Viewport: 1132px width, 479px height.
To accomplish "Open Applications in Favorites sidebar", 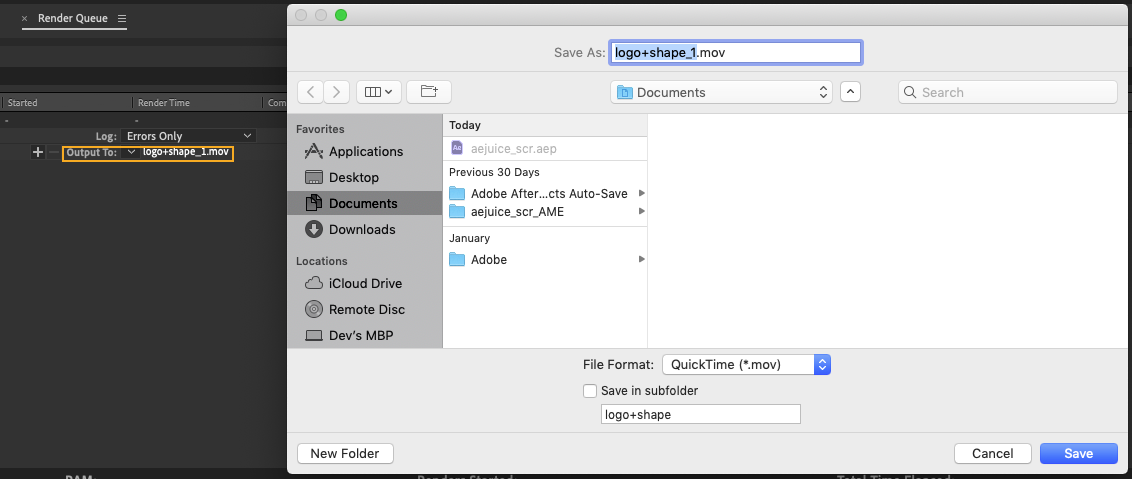I will 365,152.
